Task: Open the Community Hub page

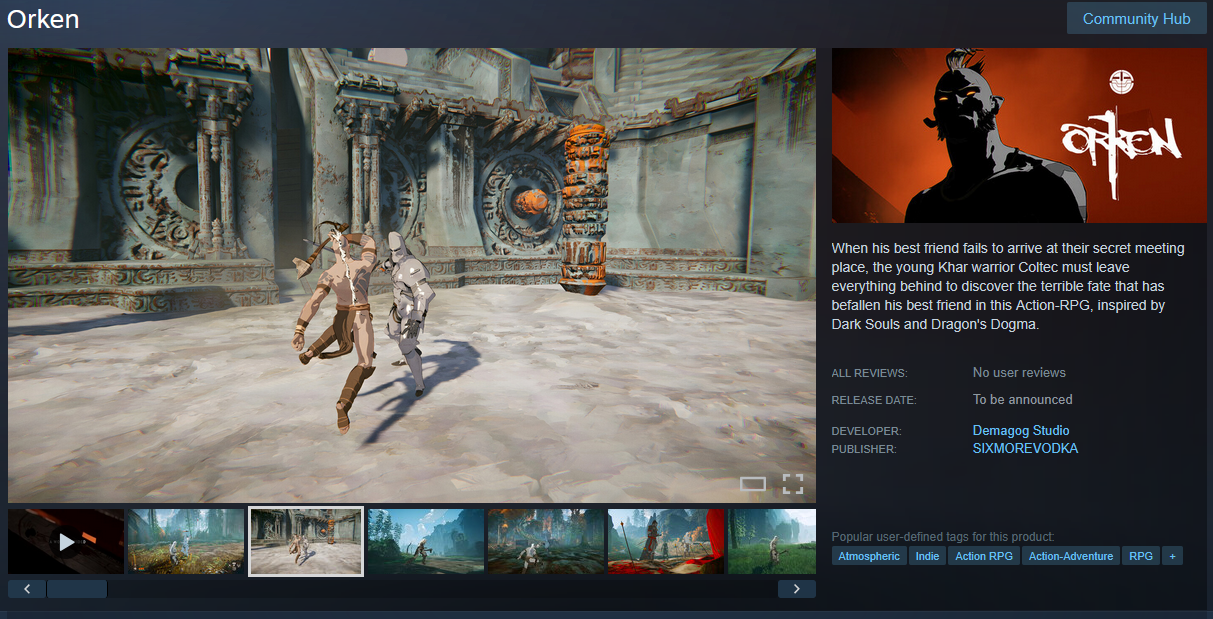Action: point(1136,18)
